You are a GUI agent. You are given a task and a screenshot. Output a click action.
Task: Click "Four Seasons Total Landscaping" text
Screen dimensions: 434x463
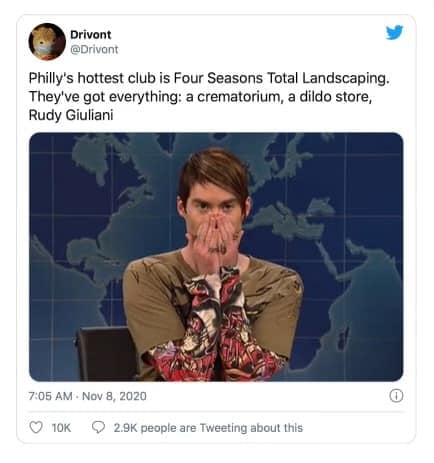[x=282, y=78]
